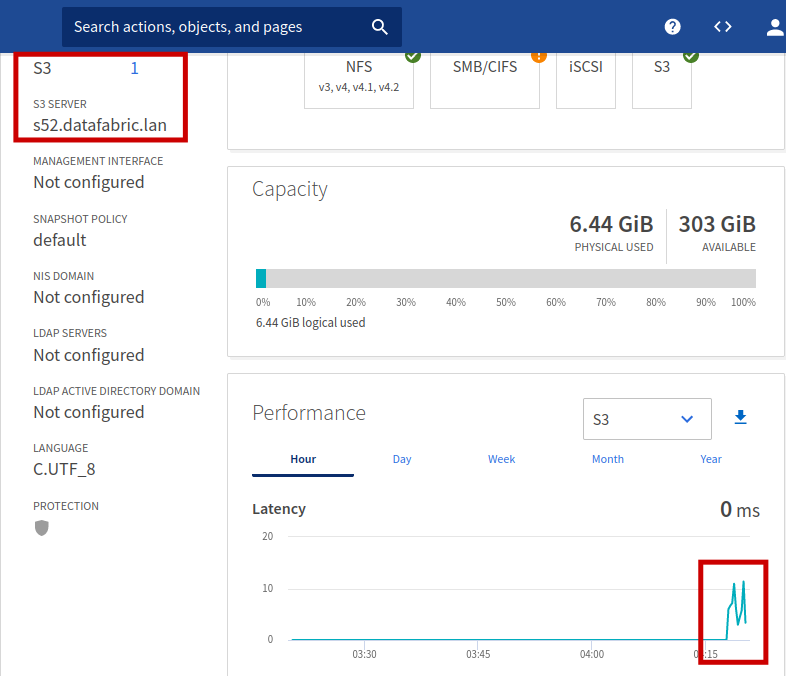The height and width of the screenshot is (676, 786).
Task: Click the s52.datafabric.lan server name
Action: [x=100, y=125]
